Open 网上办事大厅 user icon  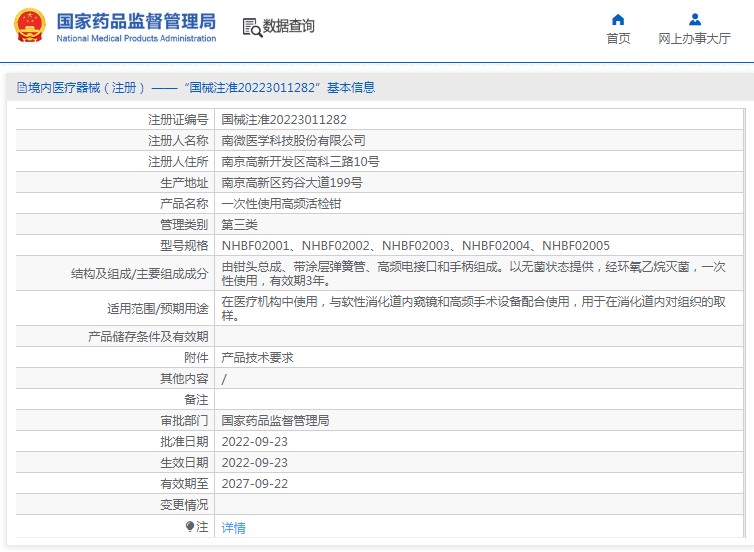[x=695, y=20]
